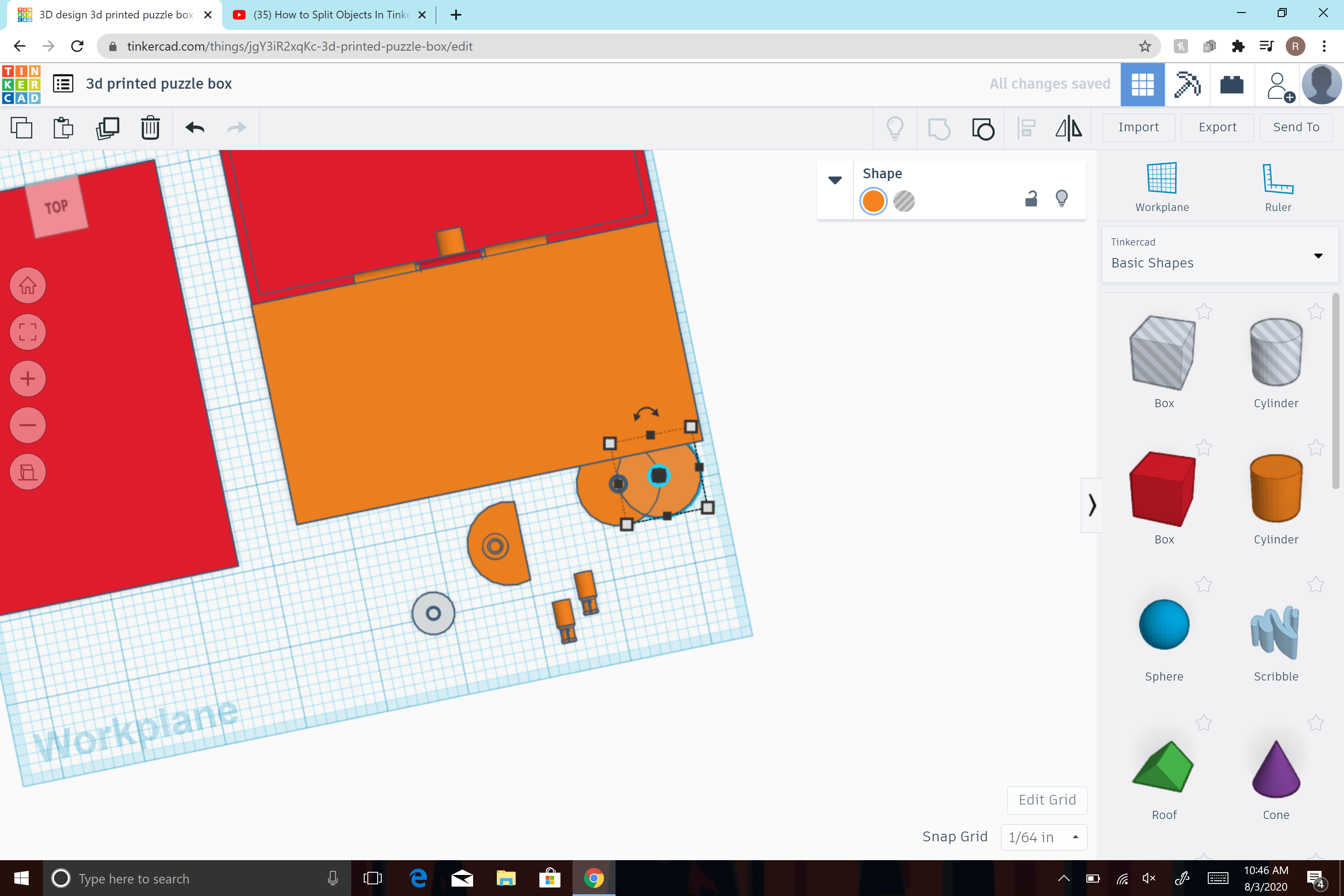The height and width of the screenshot is (896, 1344).
Task: Click the Send To button
Action: click(1296, 127)
